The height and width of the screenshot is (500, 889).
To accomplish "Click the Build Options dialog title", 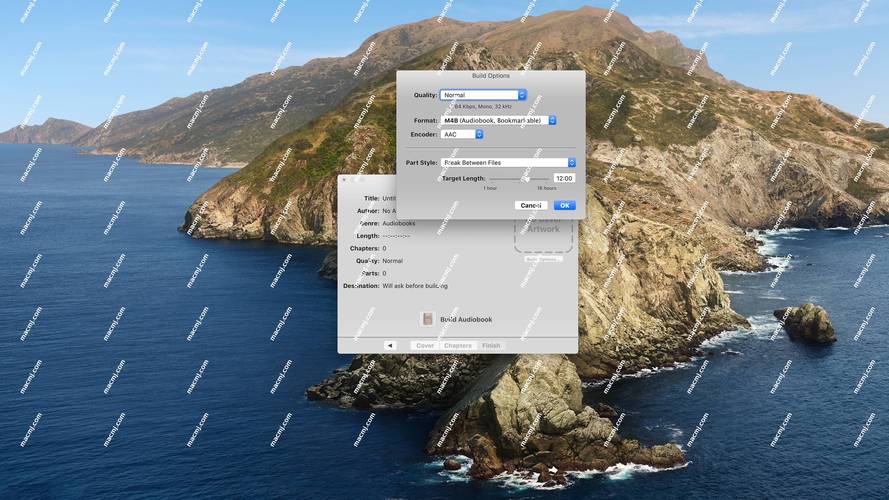I will point(490,76).
